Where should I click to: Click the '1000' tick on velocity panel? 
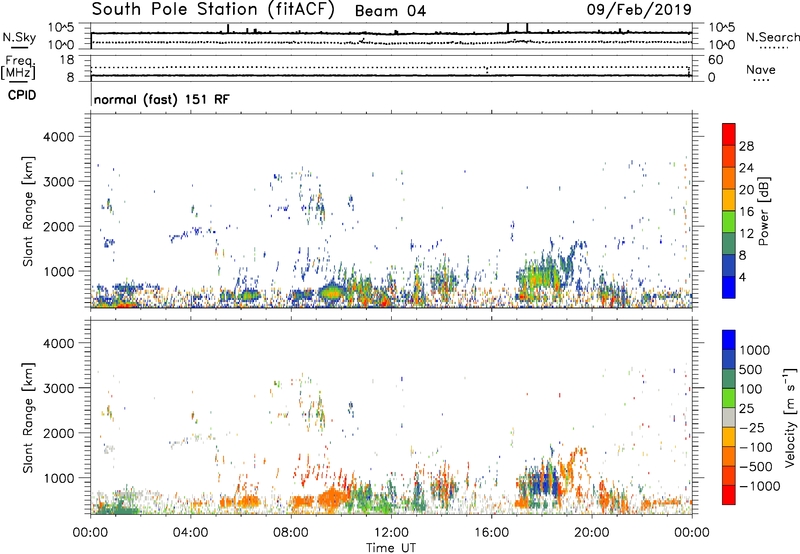[58, 478]
